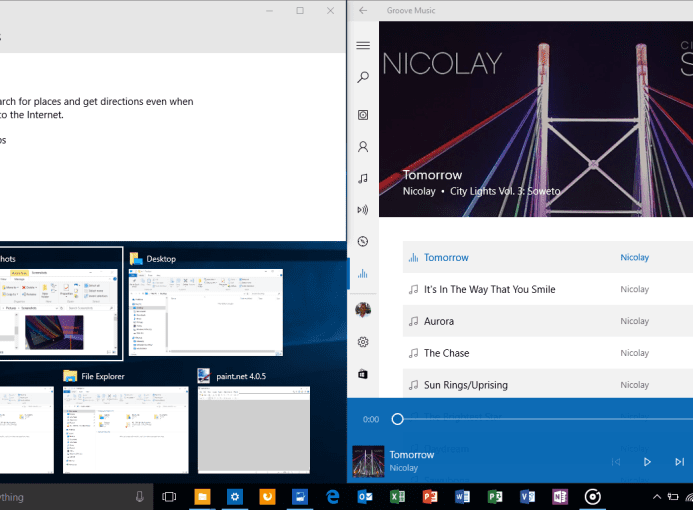The image size is (693, 510).
Task: Click artist Nicolay in the Aurora row
Action: coord(634,321)
